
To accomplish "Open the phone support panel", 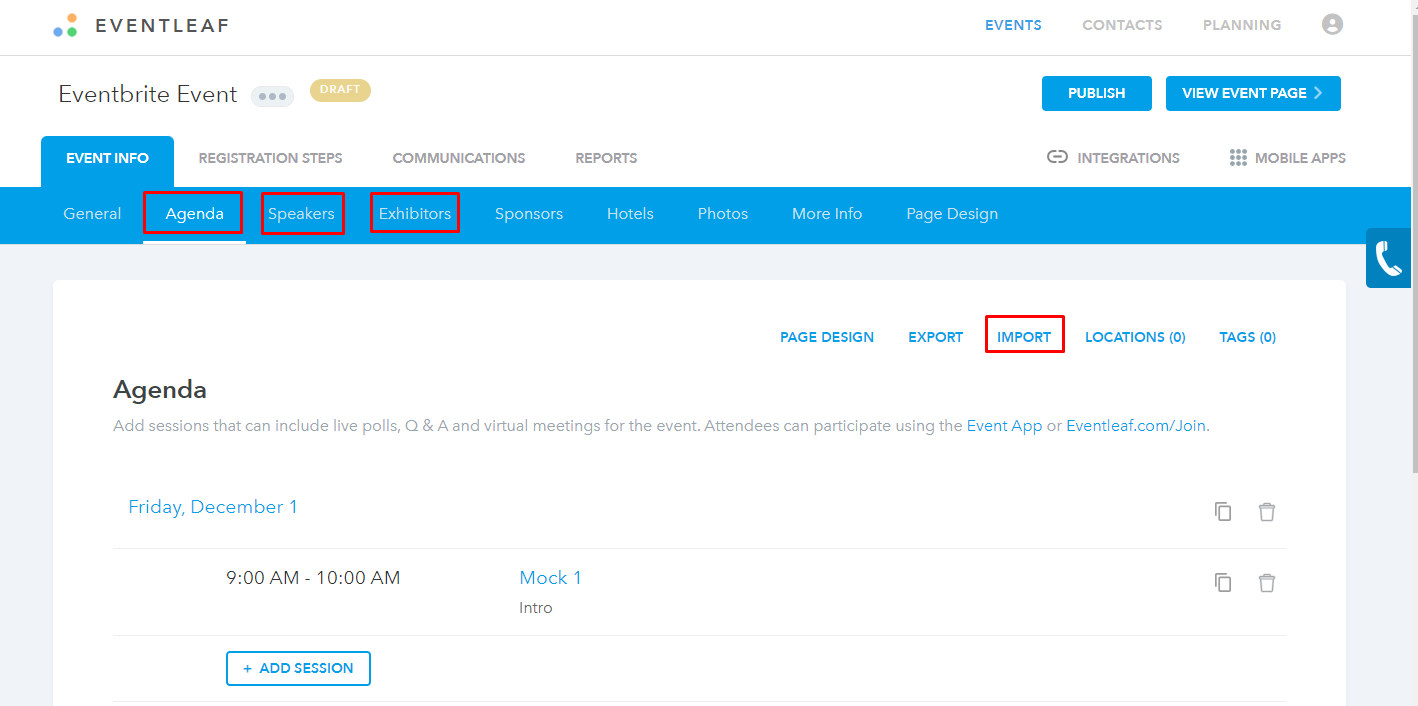I will (1388, 257).
